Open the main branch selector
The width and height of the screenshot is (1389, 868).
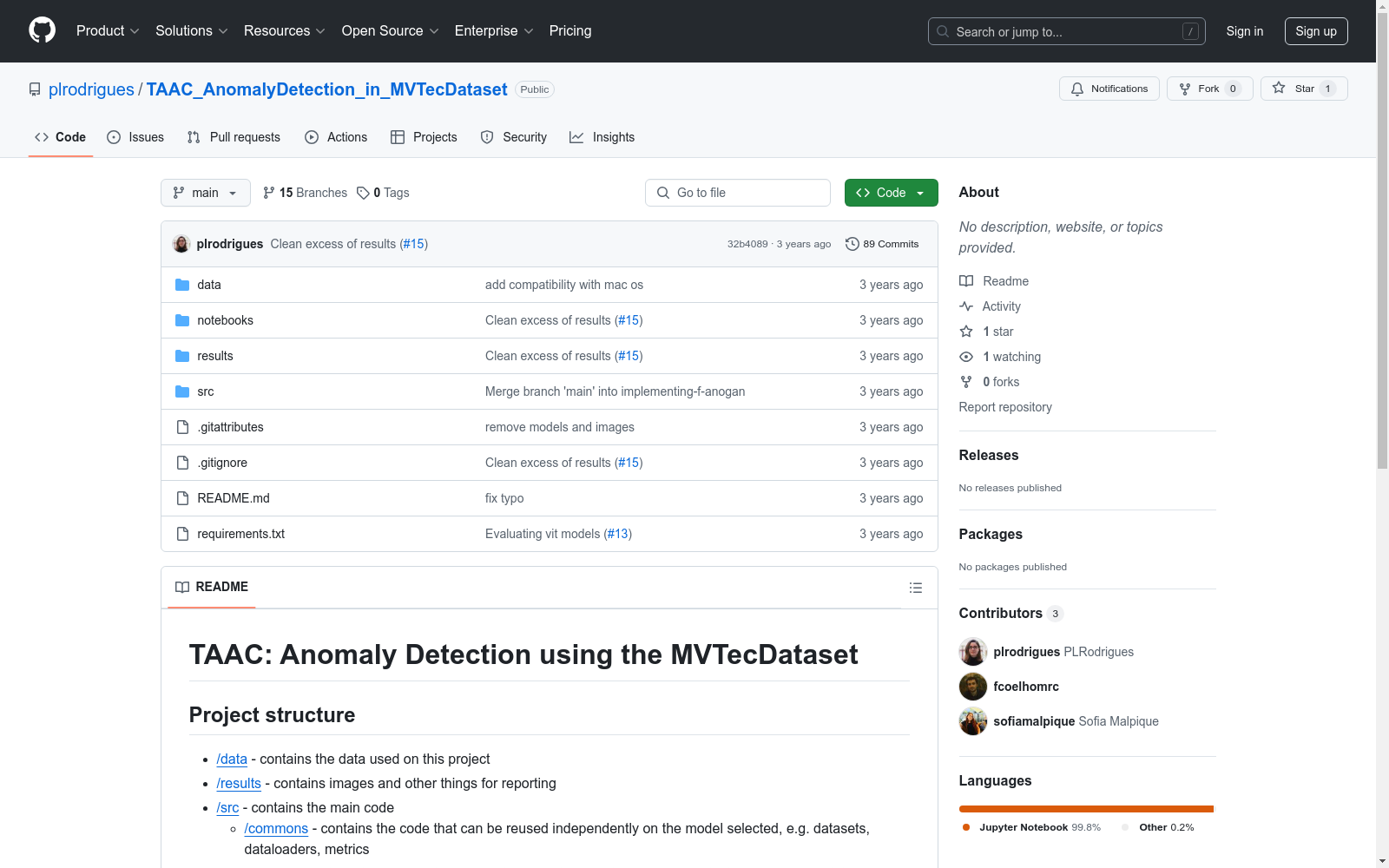click(x=206, y=193)
